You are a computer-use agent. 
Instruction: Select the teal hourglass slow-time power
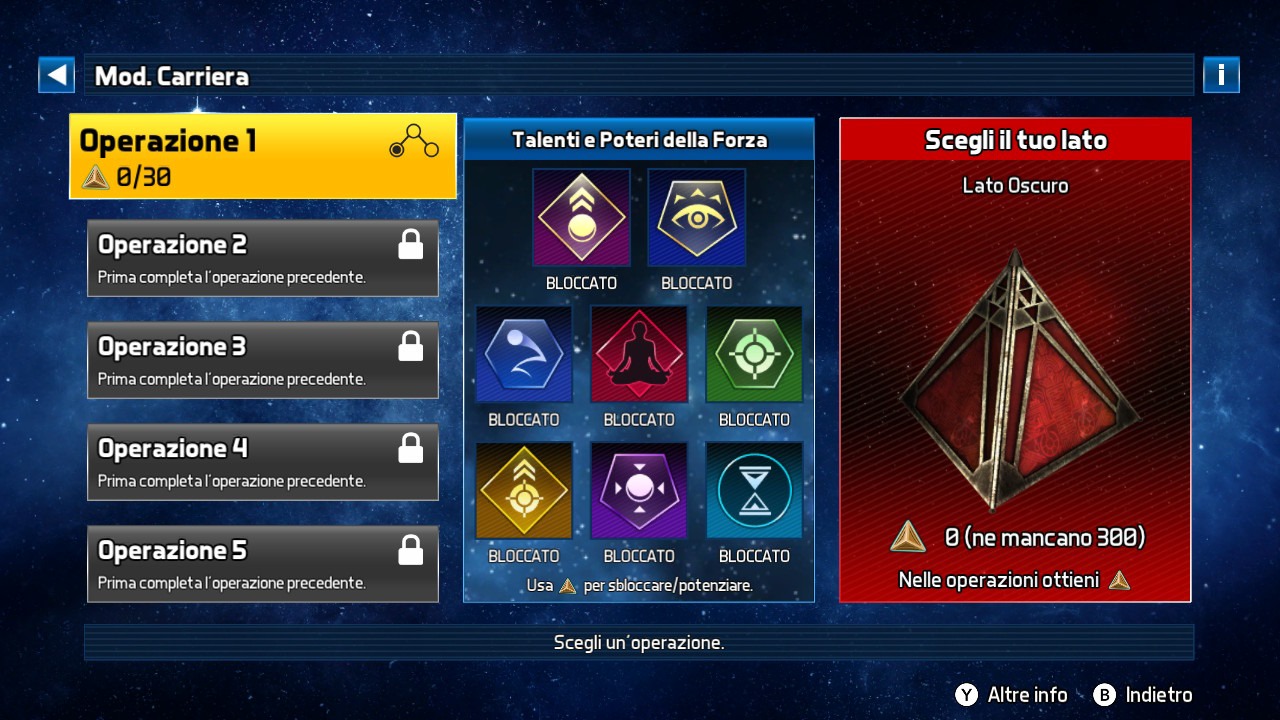click(754, 491)
